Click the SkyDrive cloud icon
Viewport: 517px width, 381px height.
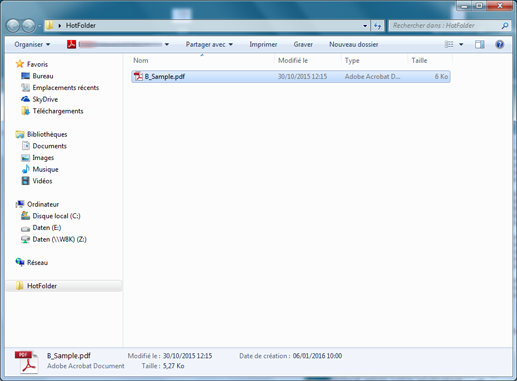click(x=25, y=99)
